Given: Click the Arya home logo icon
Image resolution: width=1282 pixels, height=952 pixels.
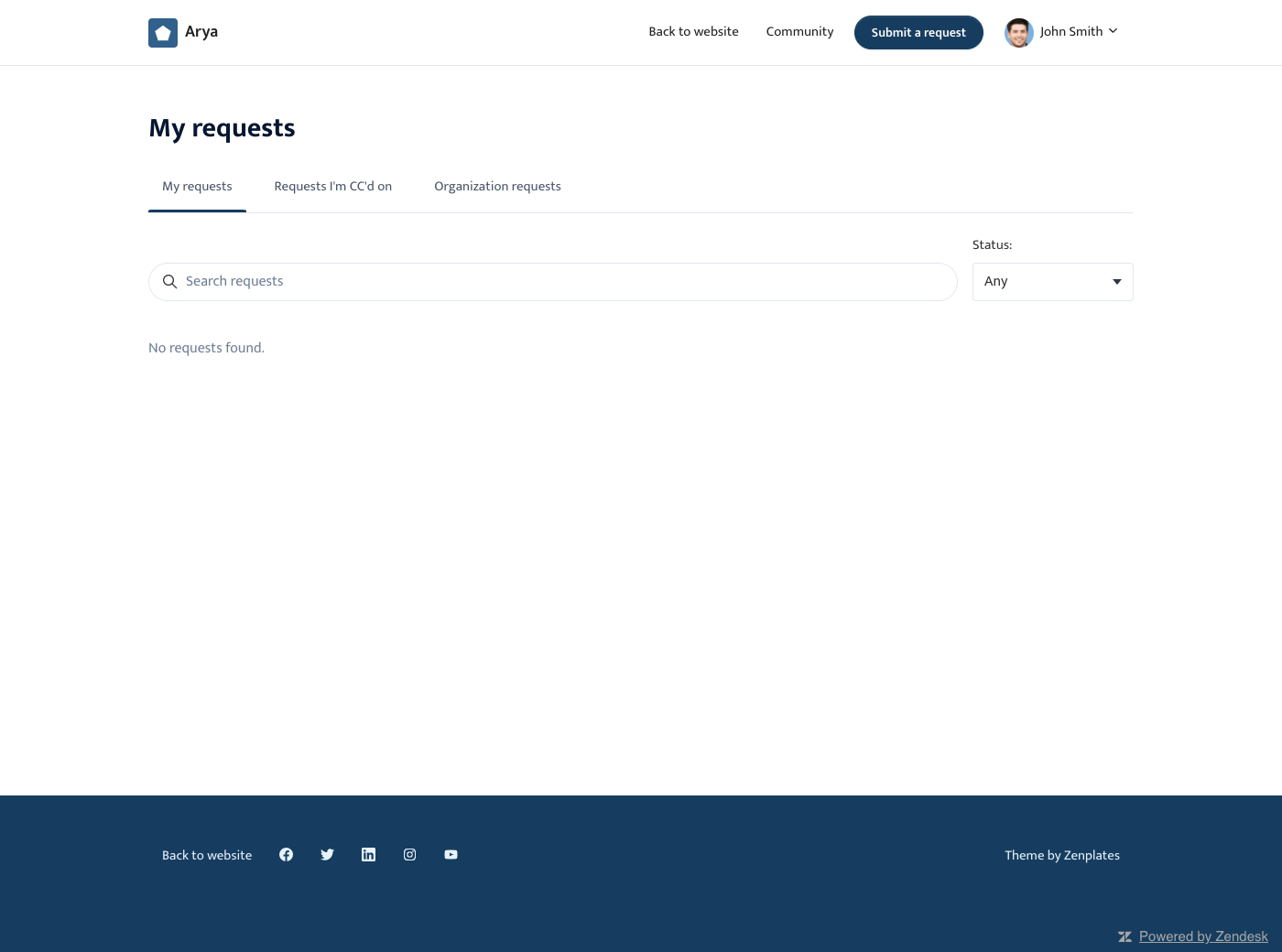Looking at the screenshot, I should point(163,33).
